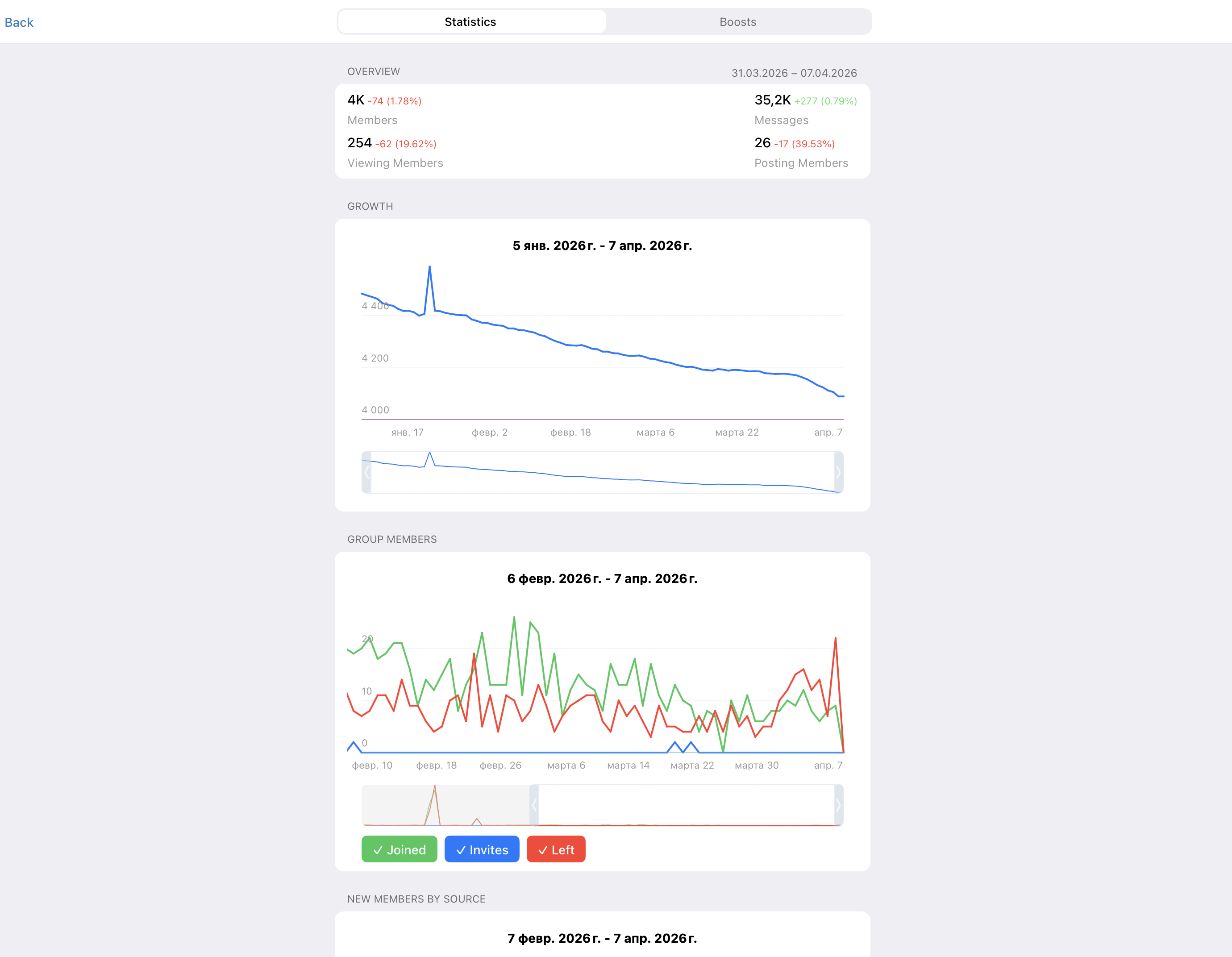Click left chevron handle of Growth range selector
The height and width of the screenshot is (957, 1232).
[366, 472]
